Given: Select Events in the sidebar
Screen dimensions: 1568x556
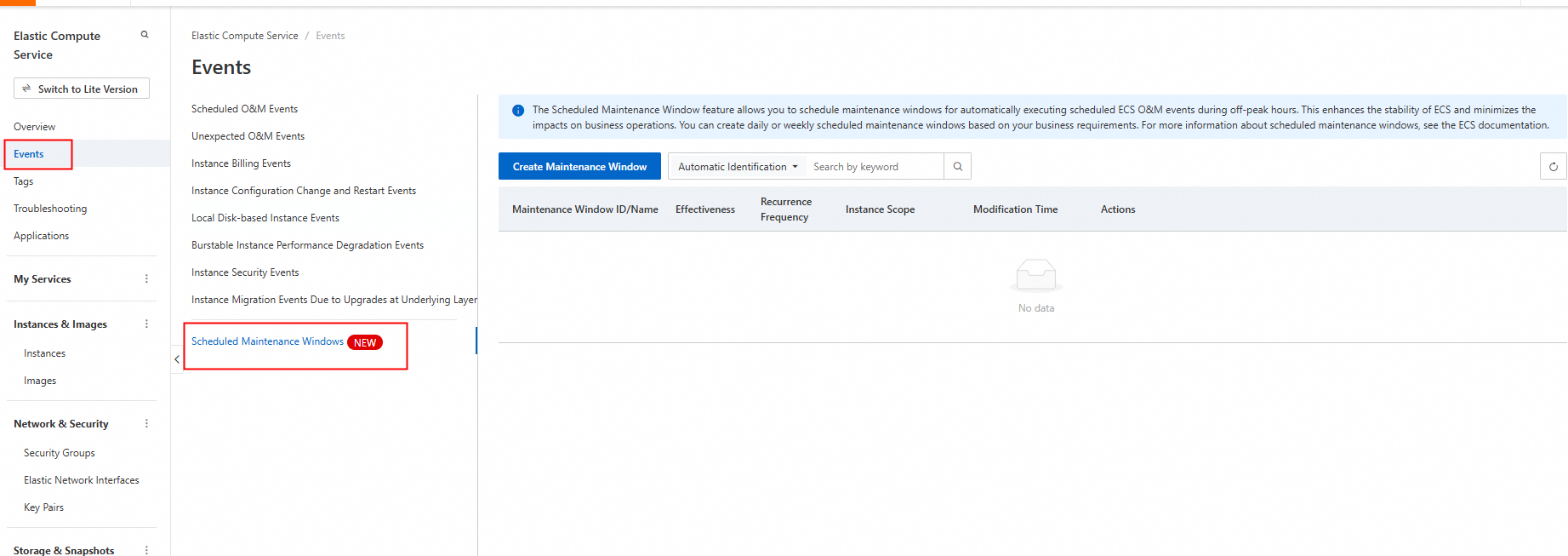Looking at the screenshot, I should (x=28, y=154).
